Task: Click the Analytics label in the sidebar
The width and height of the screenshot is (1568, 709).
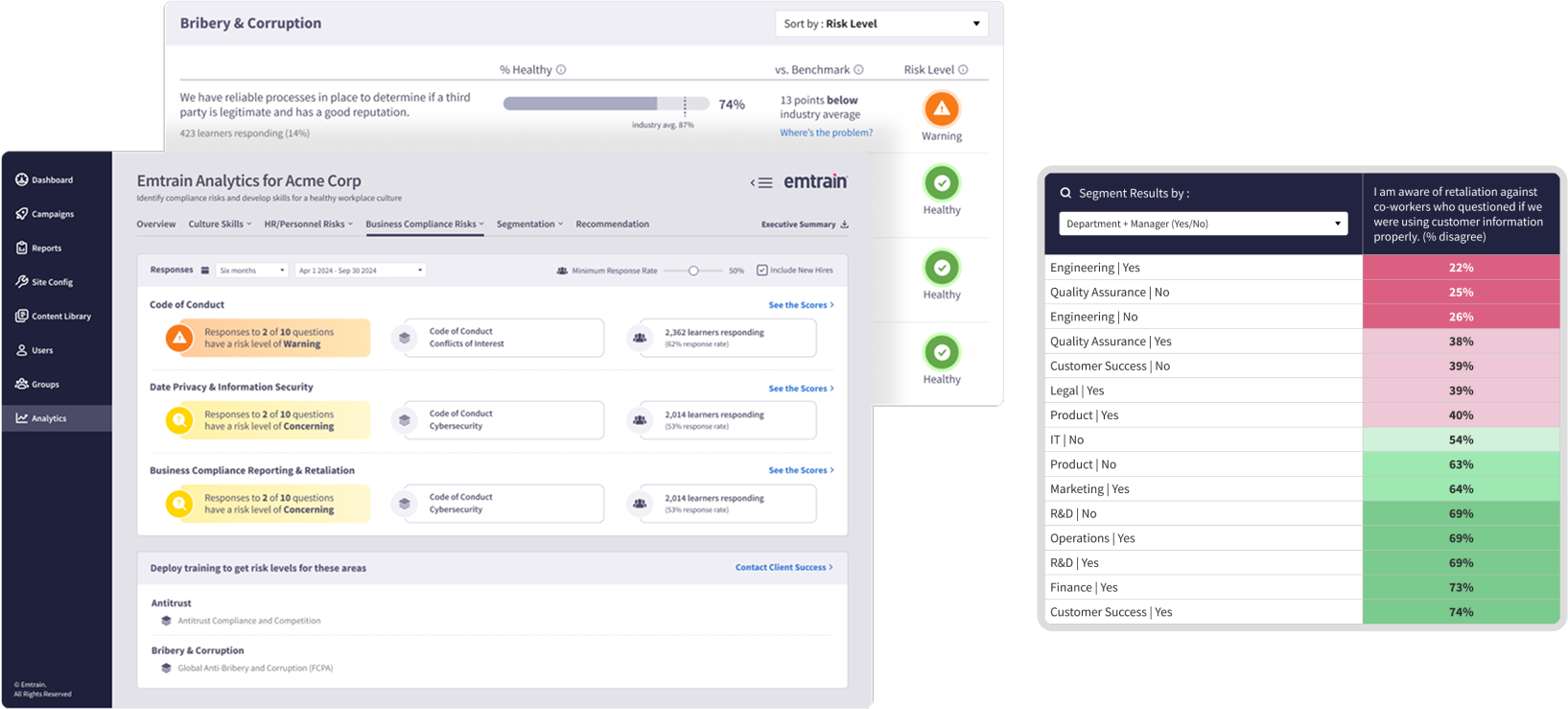Action: pos(49,418)
